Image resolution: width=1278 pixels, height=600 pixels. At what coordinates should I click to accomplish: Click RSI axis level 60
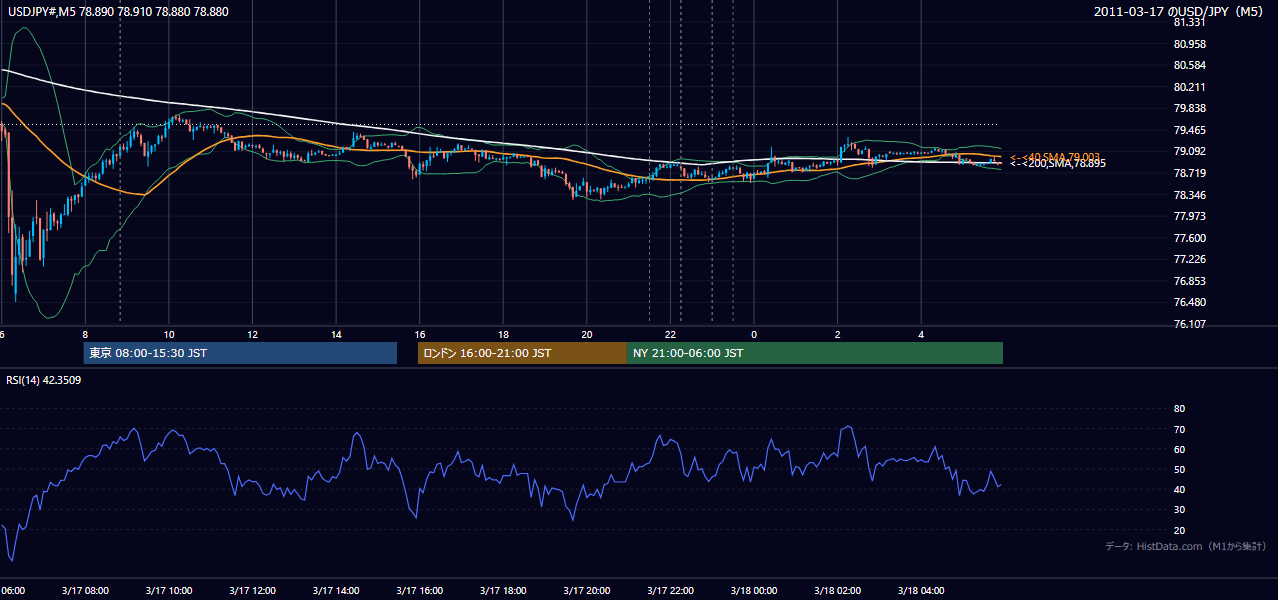point(1179,449)
